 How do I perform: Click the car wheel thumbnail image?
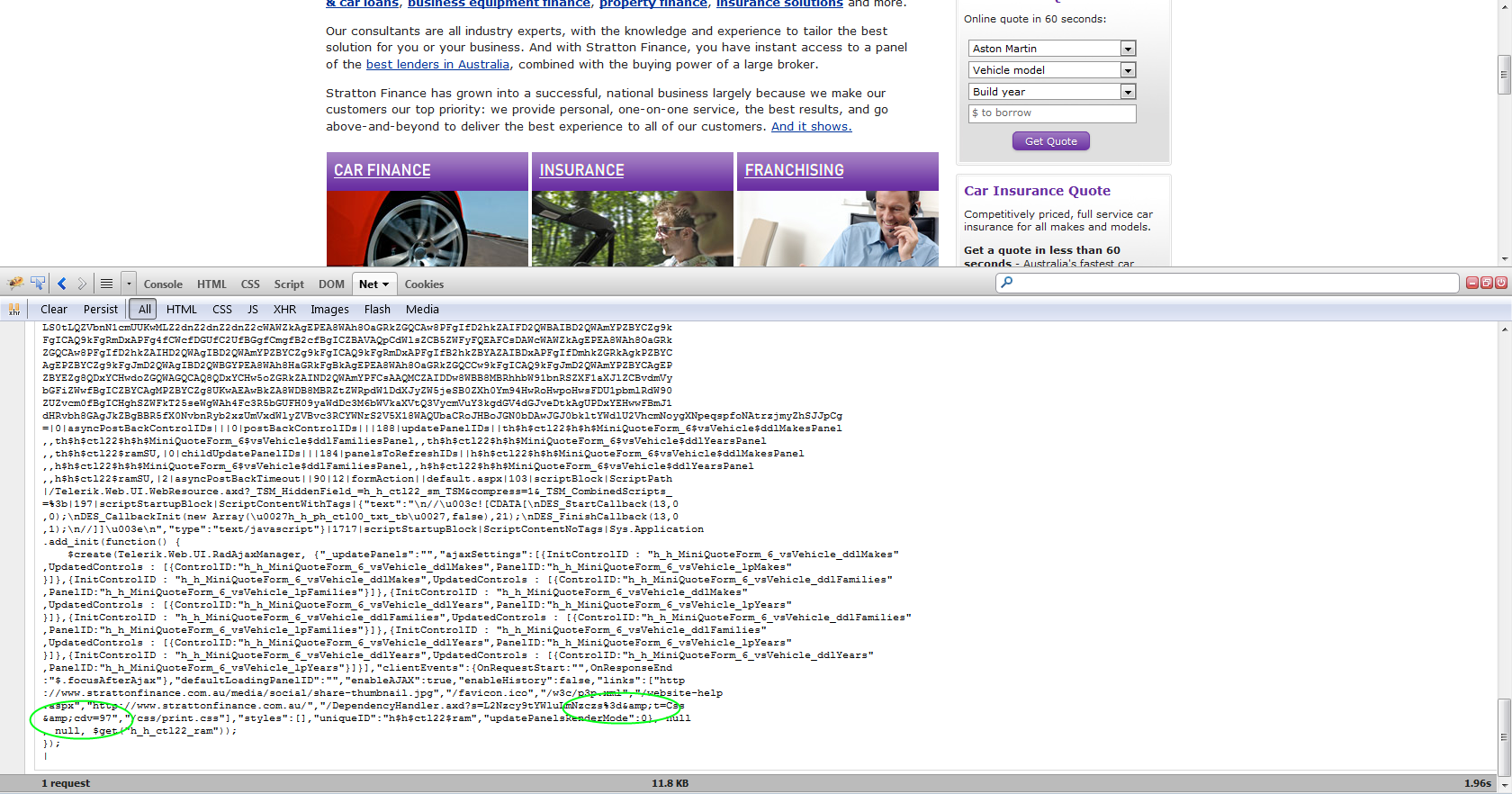(x=427, y=229)
